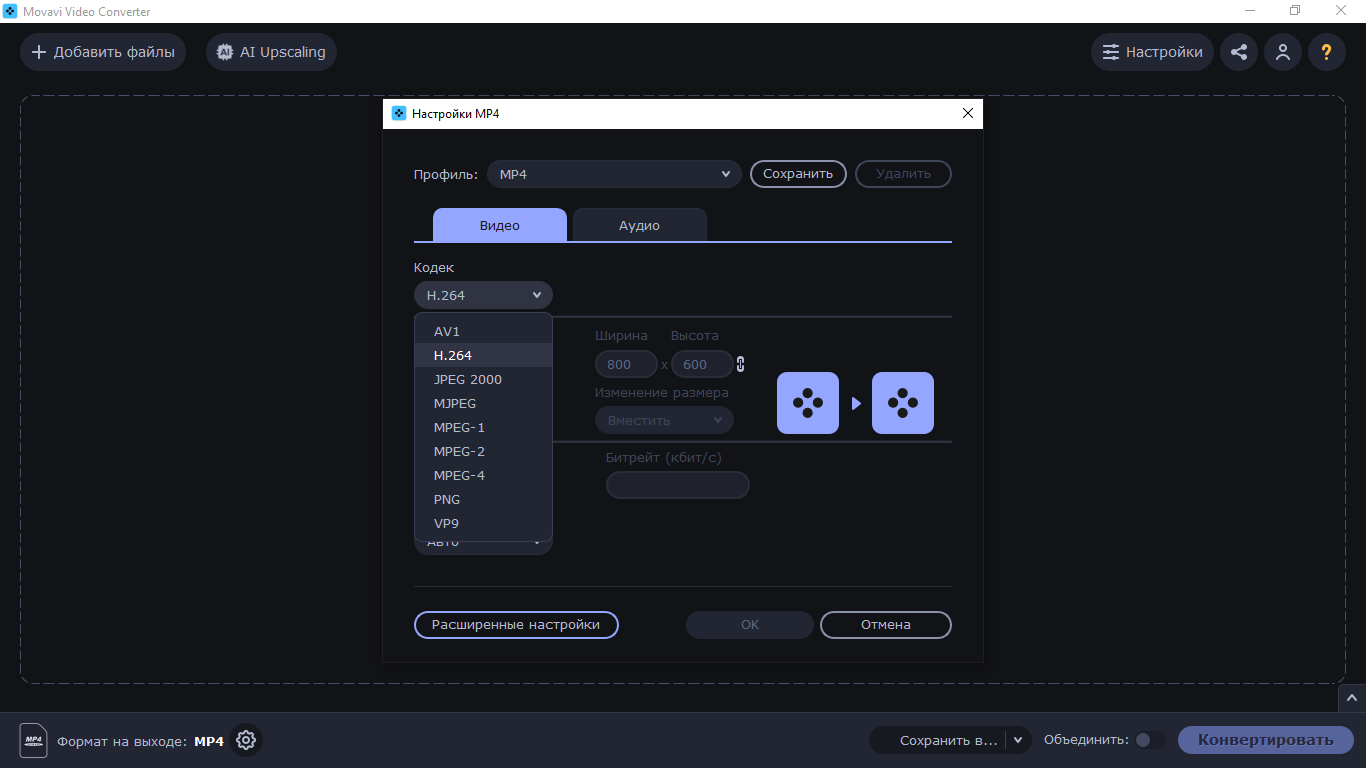The width and height of the screenshot is (1366, 768).
Task: Click the Отмена button
Action: click(886, 625)
